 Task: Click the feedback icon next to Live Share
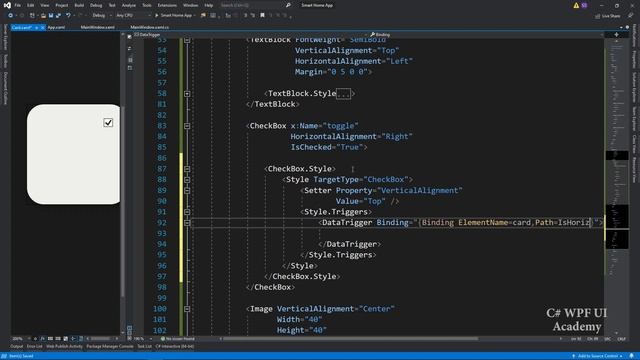[x=630, y=16]
